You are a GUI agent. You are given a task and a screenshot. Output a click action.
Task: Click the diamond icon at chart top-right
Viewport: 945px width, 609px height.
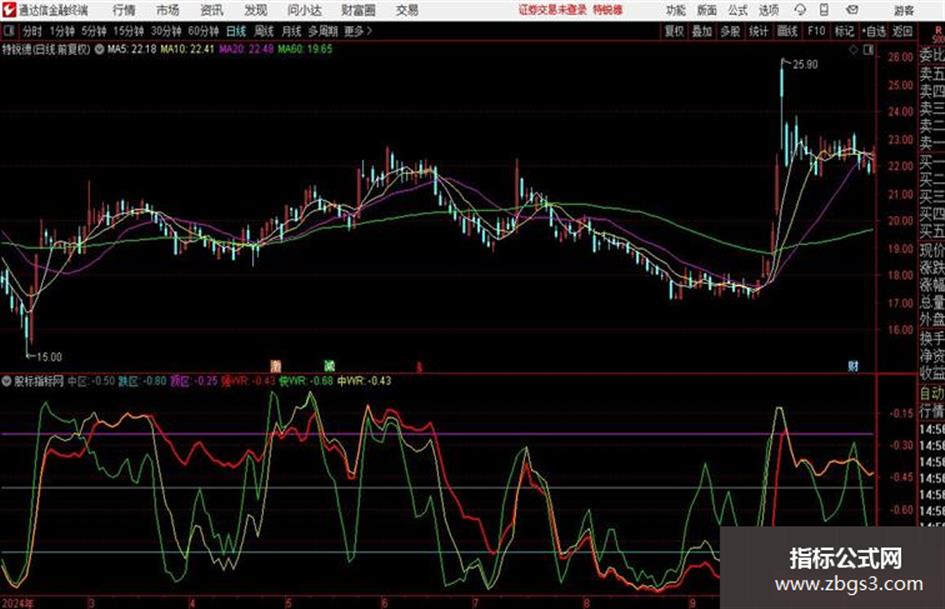pos(853,50)
